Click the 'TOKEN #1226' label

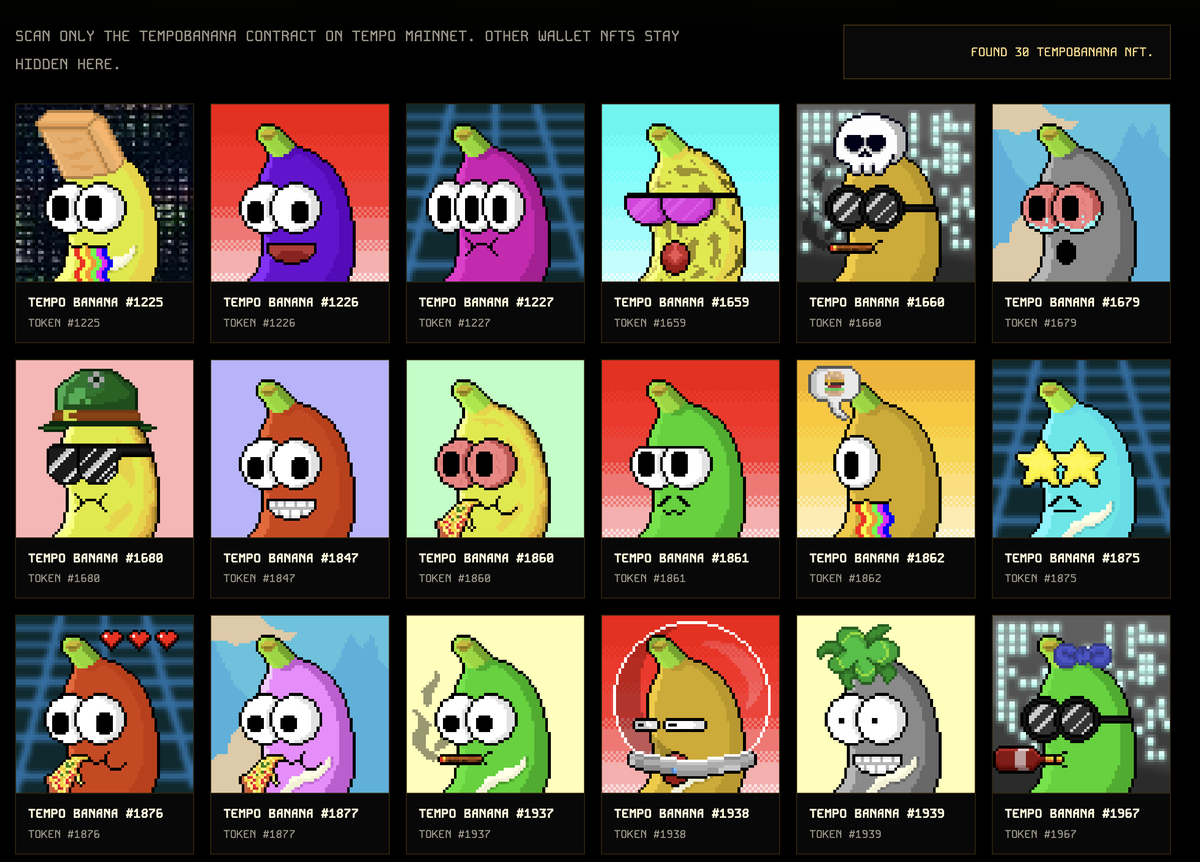259,323
